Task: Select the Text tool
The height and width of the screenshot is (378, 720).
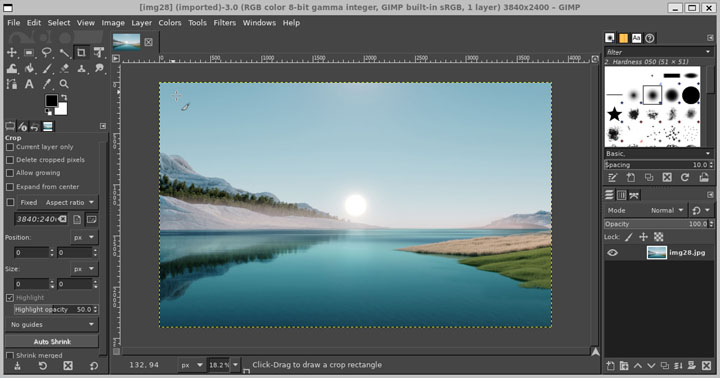Action: pos(29,84)
